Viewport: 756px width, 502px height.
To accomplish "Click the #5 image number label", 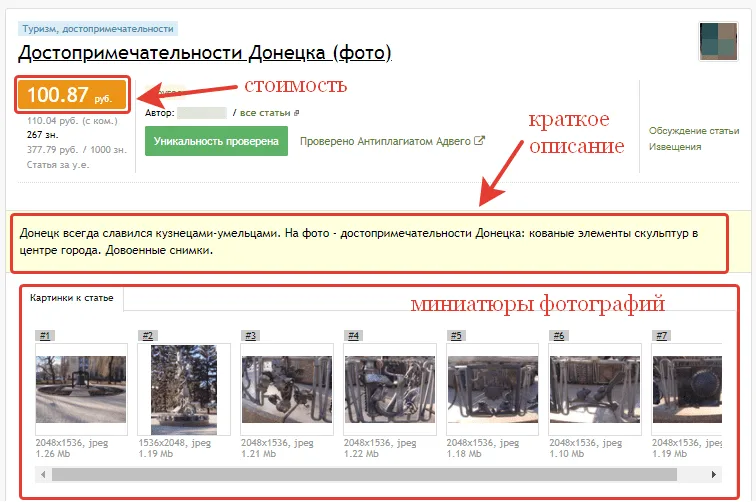I will click(456, 336).
